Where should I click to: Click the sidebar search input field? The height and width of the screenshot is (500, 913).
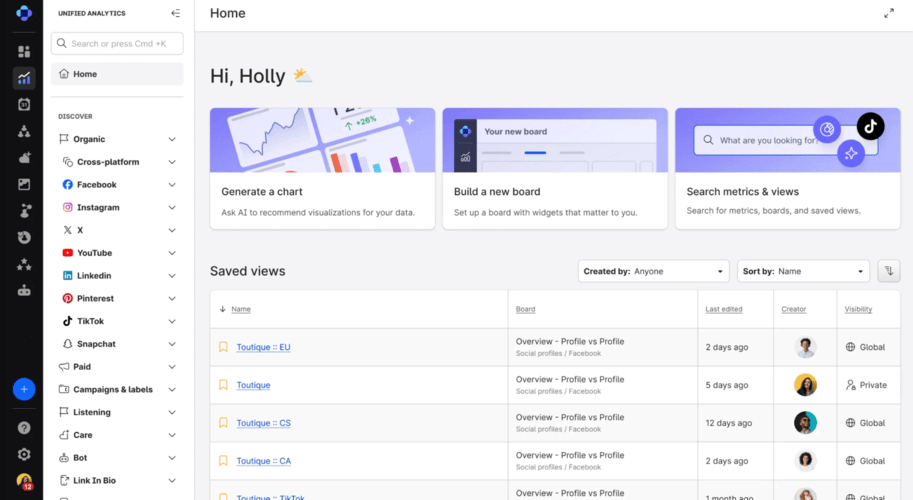[x=117, y=44]
